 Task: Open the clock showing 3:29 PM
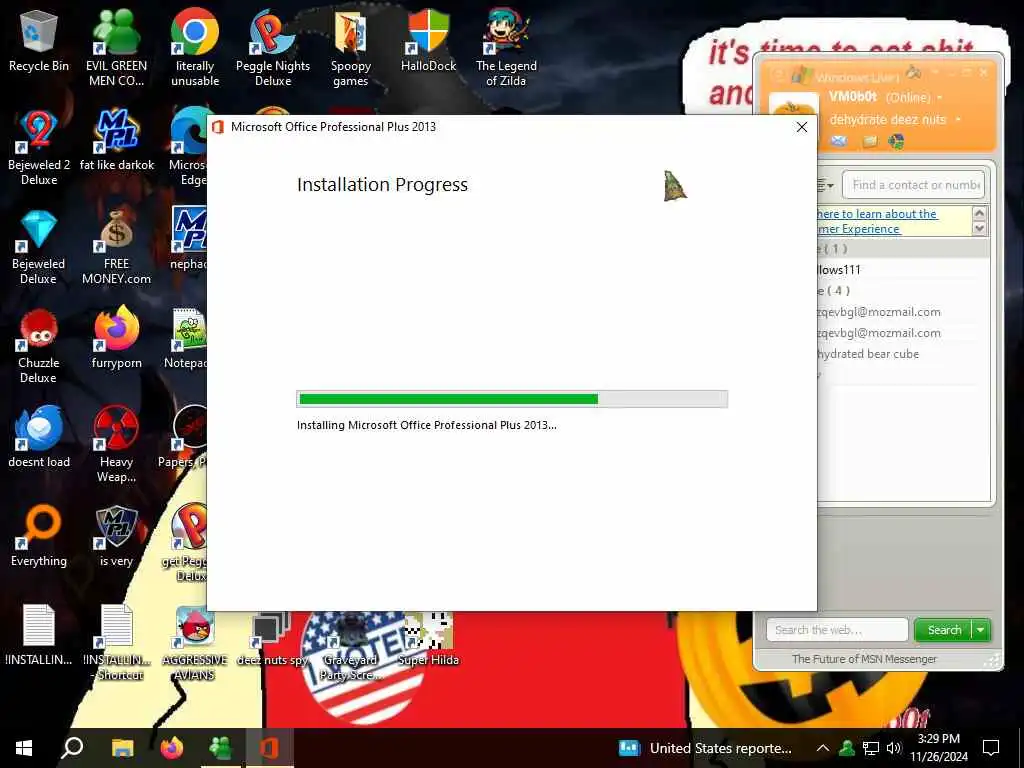click(x=939, y=748)
